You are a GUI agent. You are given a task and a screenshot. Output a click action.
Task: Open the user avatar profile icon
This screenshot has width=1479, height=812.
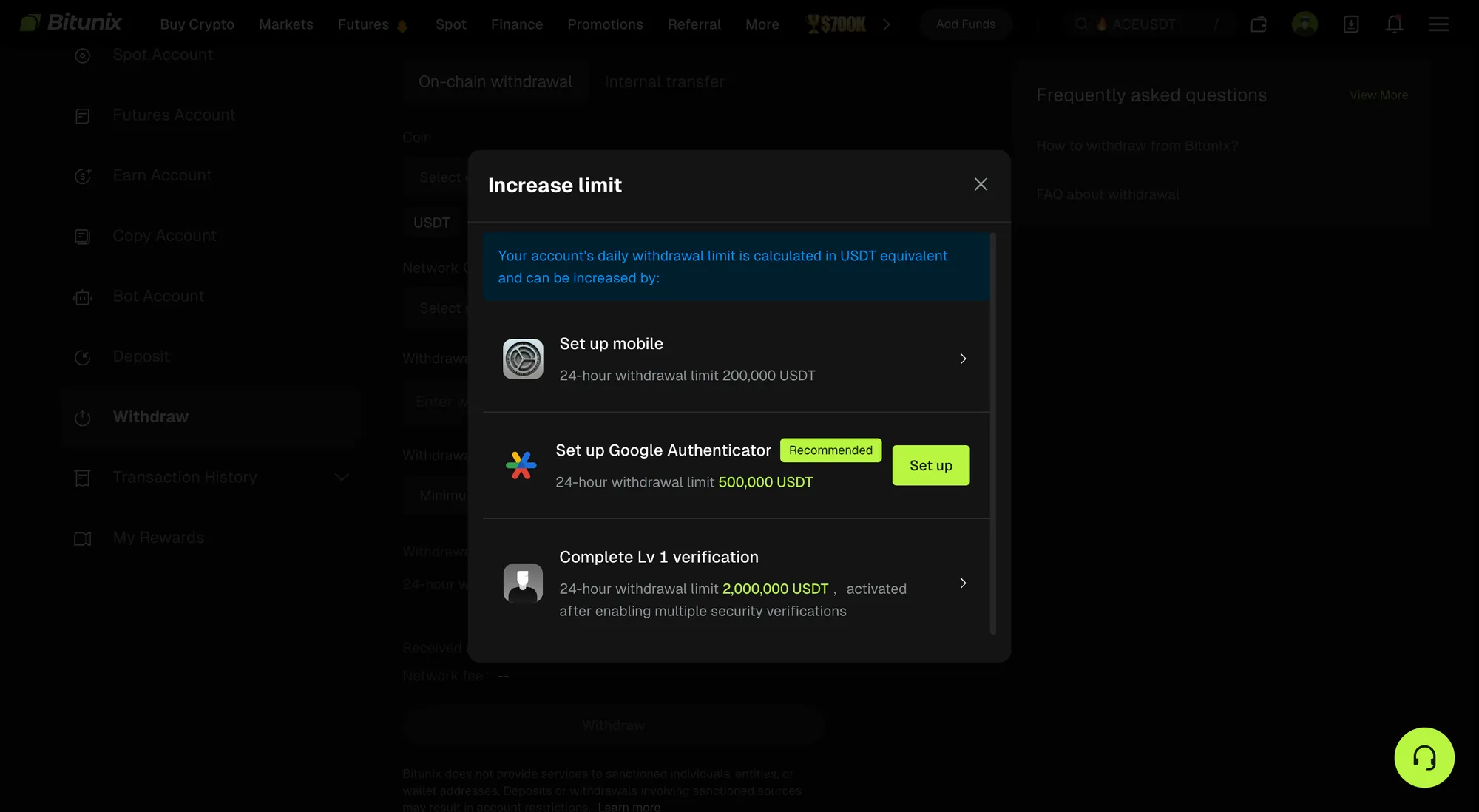click(1304, 24)
